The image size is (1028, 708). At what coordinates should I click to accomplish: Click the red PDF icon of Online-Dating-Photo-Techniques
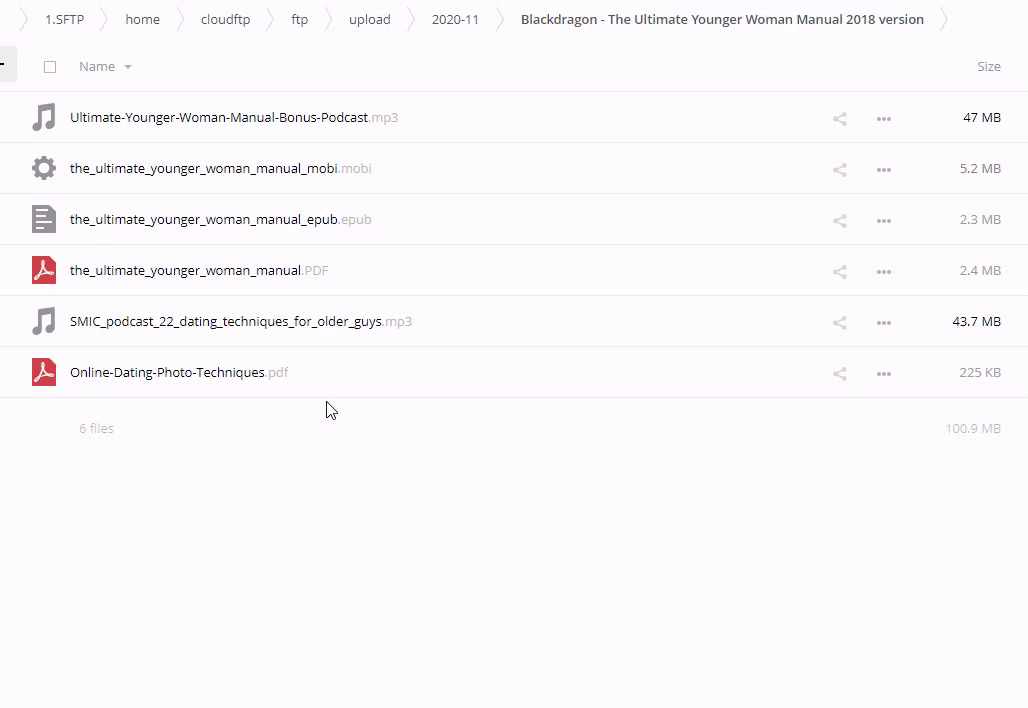44,372
